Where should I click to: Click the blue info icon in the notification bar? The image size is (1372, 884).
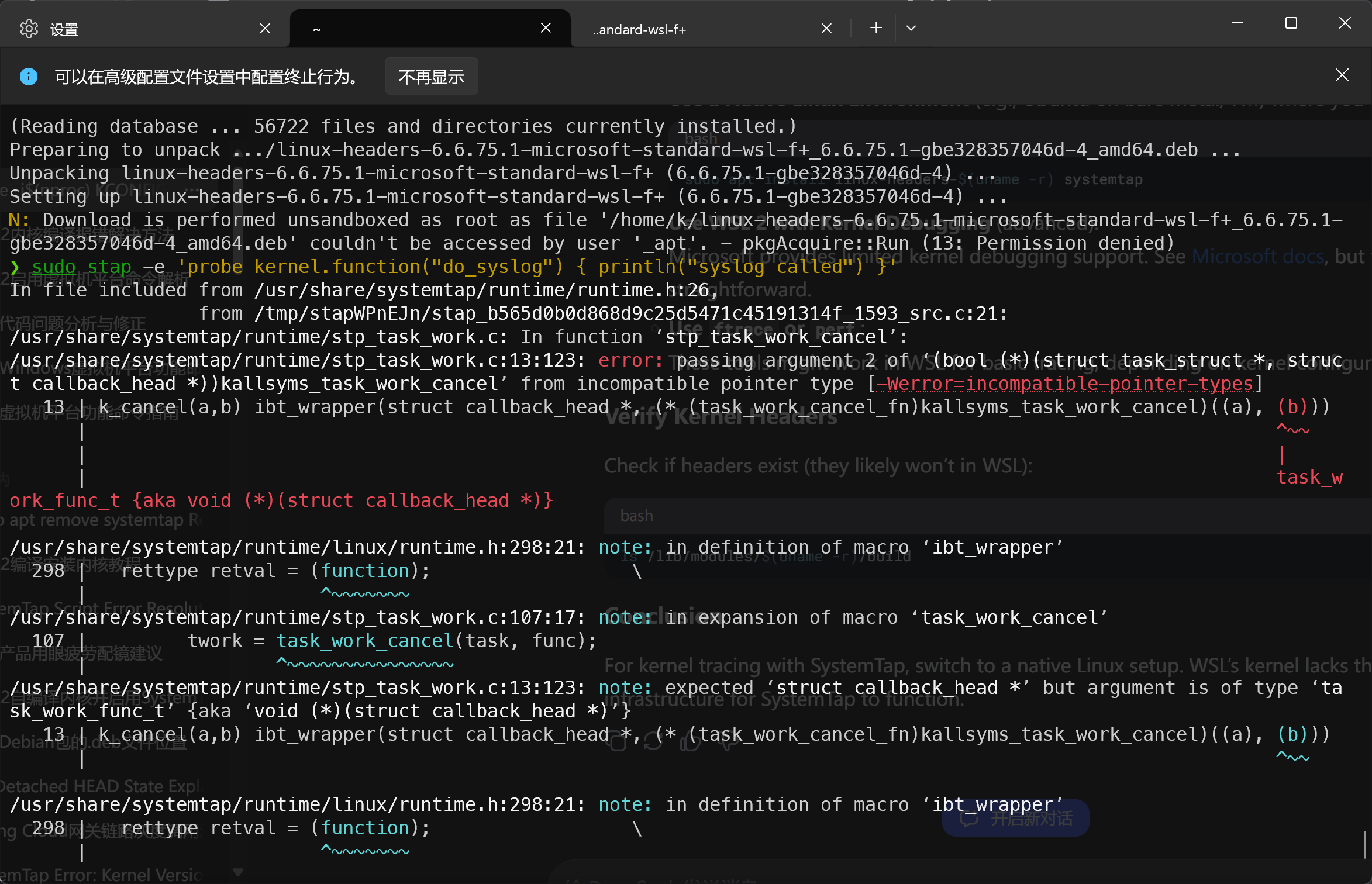tap(29, 77)
